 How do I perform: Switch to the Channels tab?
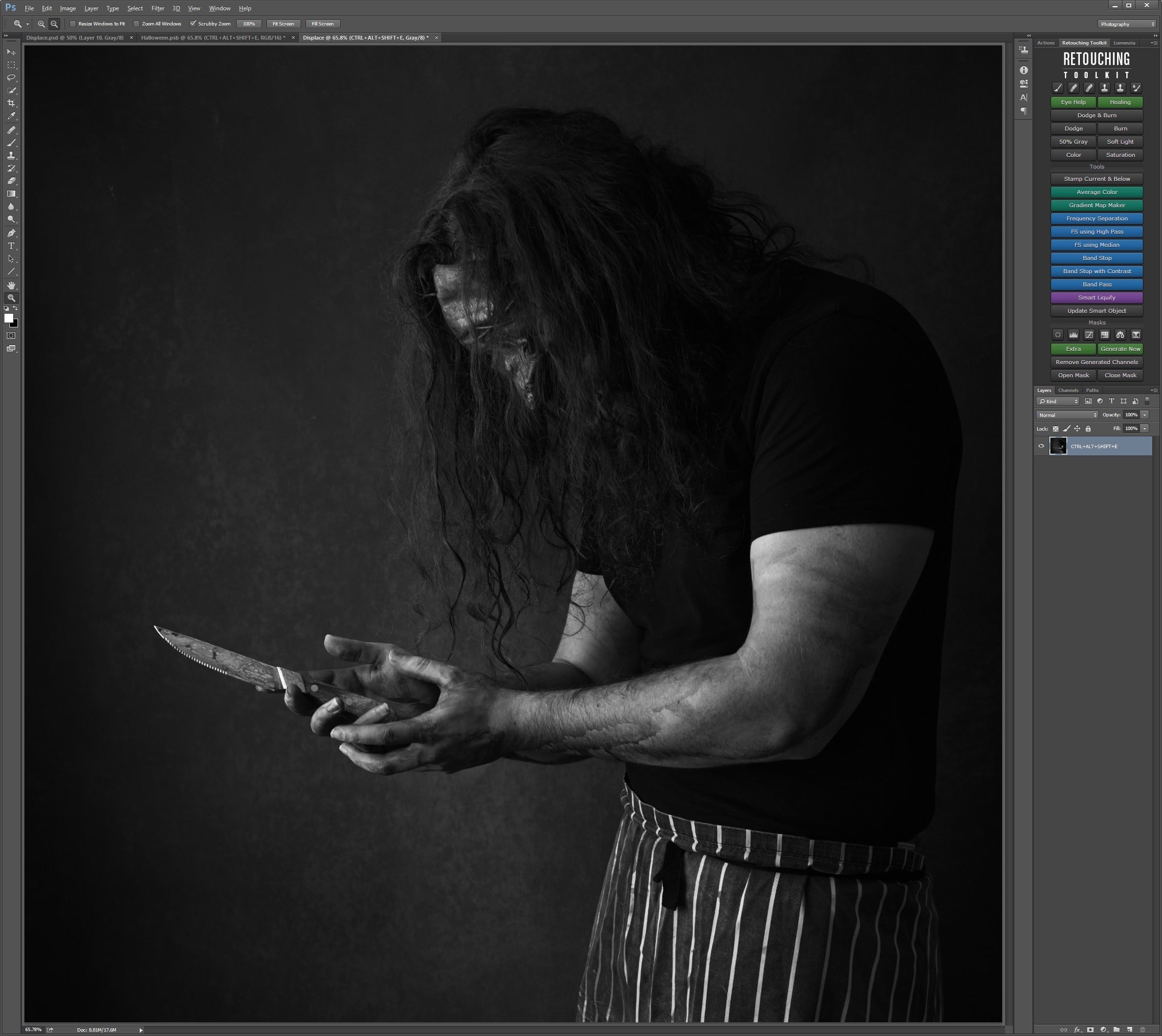click(x=1068, y=390)
